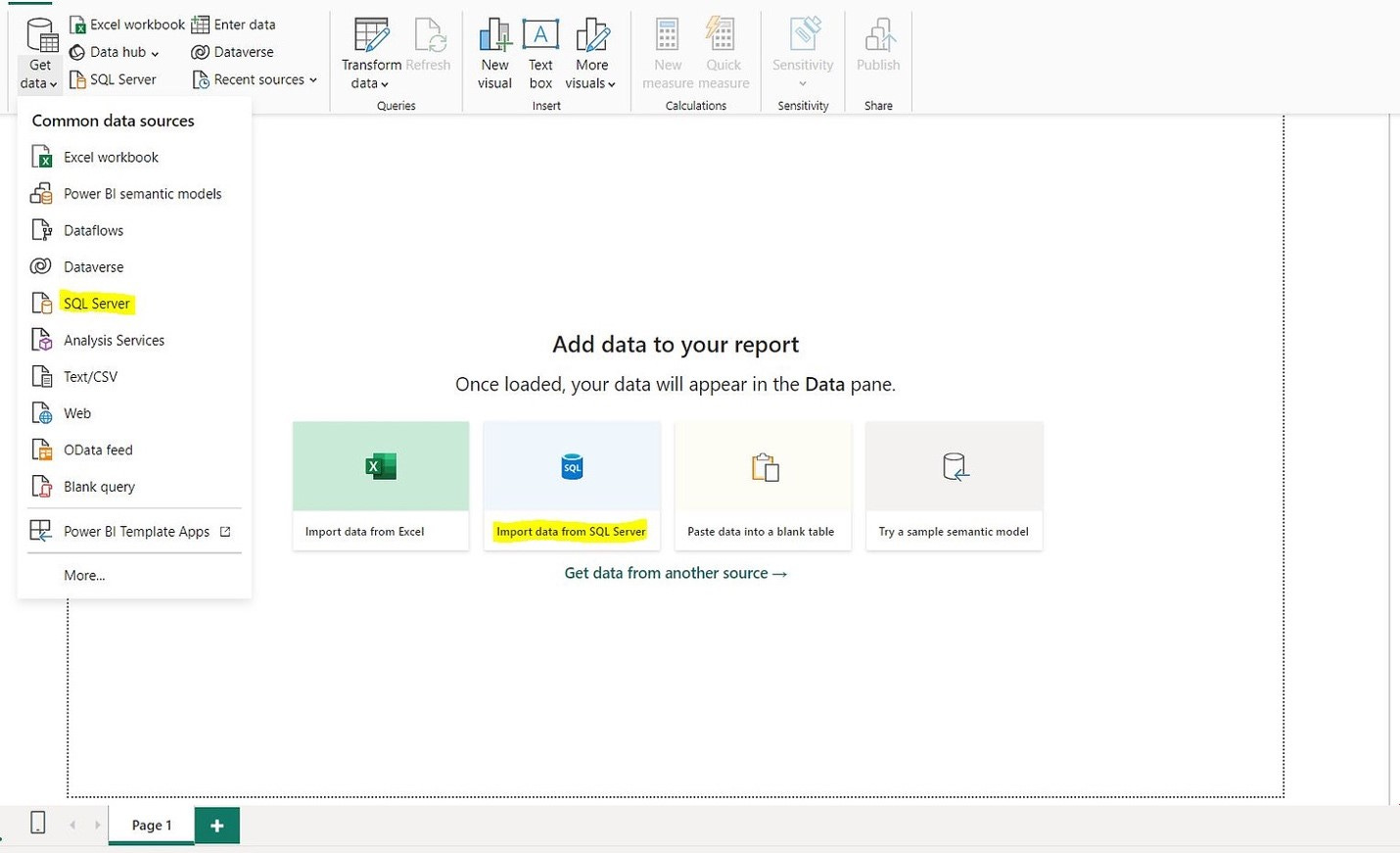Click the mobile layout icon in the bottom bar

[x=38, y=823]
